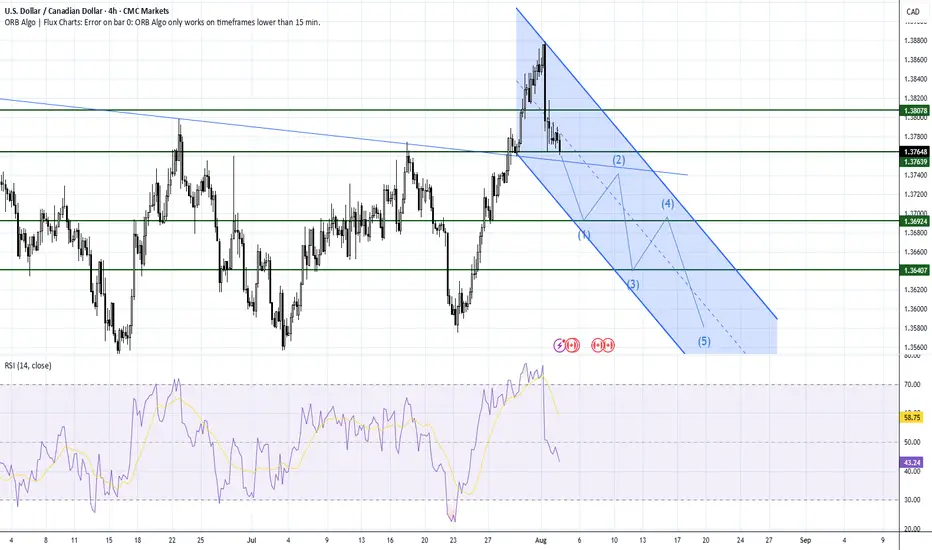Viewport: 932px width, 550px height.
Task: Open the CAD currency selector on the price axis
Action: [x=912, y=11]
